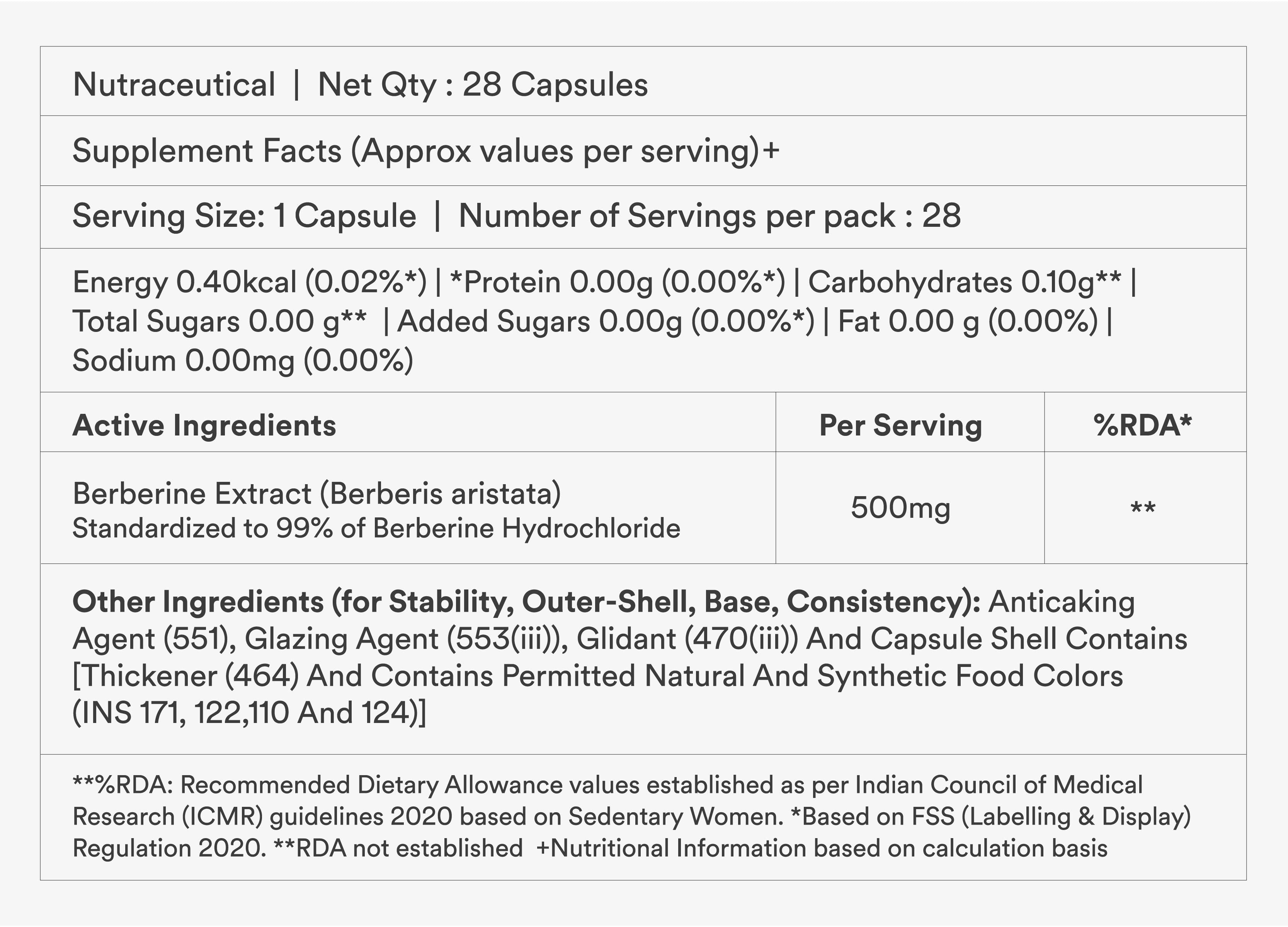The image size is (1288, 927).
Task: Click 'Number of Servings per pack : 28'
Action: click(x=710, y=216)
